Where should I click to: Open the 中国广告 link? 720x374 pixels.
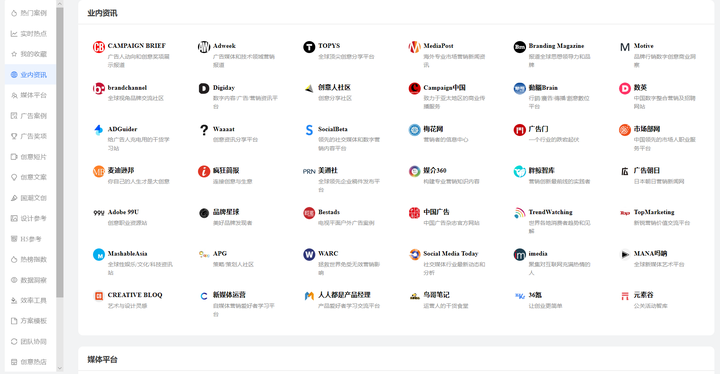436,212
